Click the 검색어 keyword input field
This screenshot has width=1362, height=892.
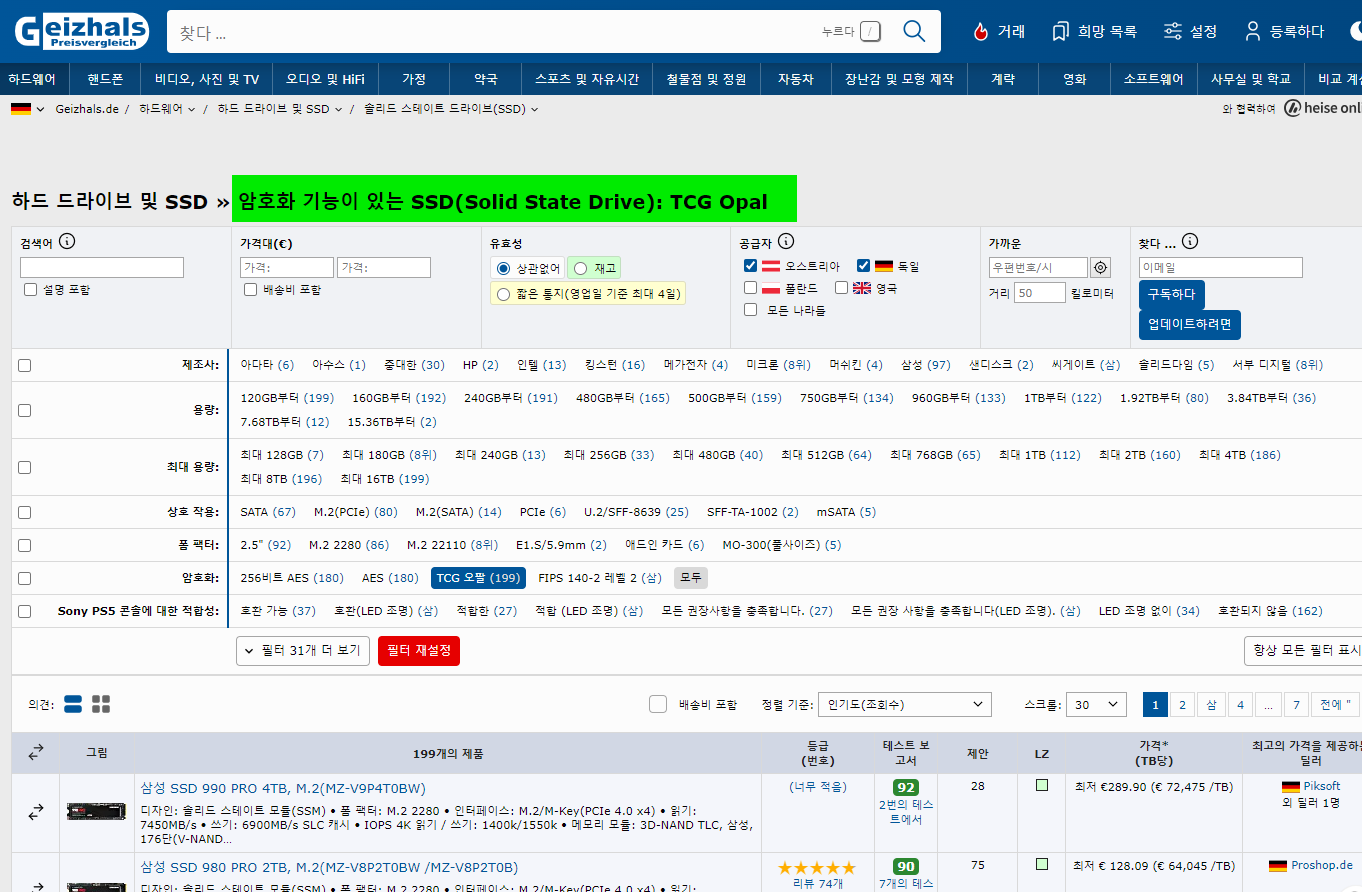[102, 268]
